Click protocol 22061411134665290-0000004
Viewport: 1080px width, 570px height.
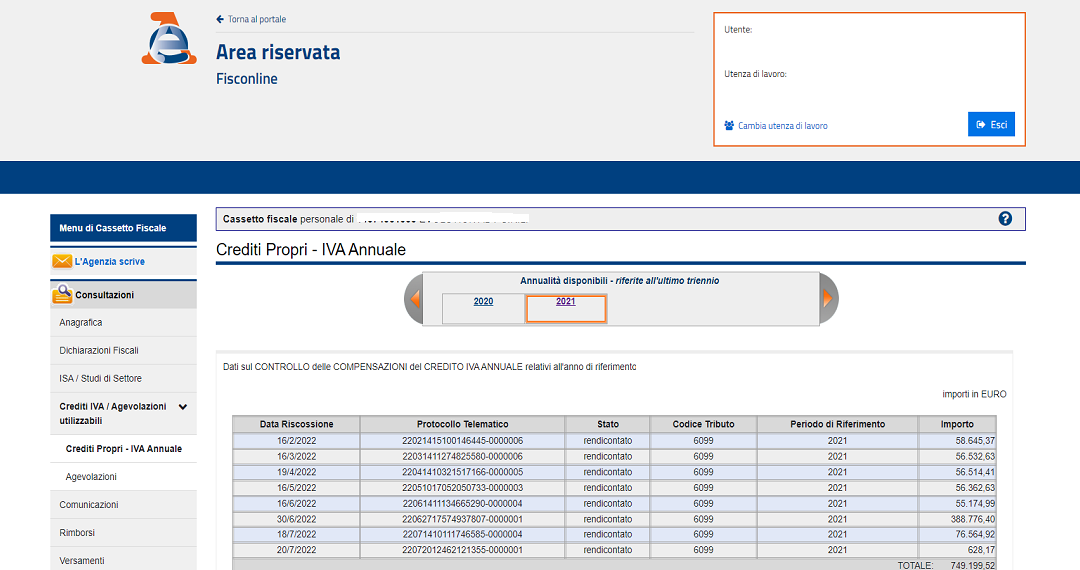click(x=462, y=503)
